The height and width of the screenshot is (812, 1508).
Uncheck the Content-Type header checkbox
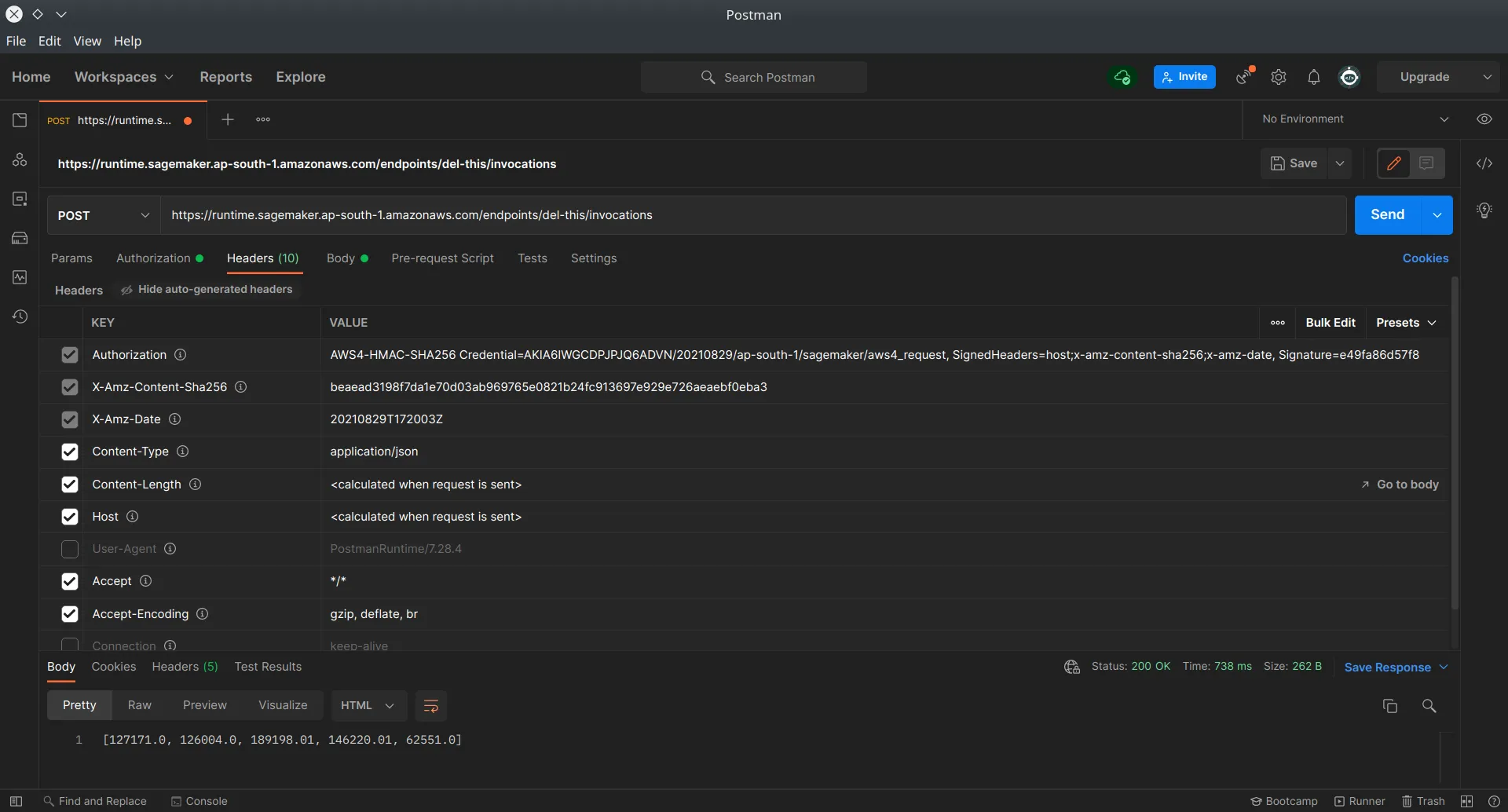pyautogui.click(x=70, y=452)
